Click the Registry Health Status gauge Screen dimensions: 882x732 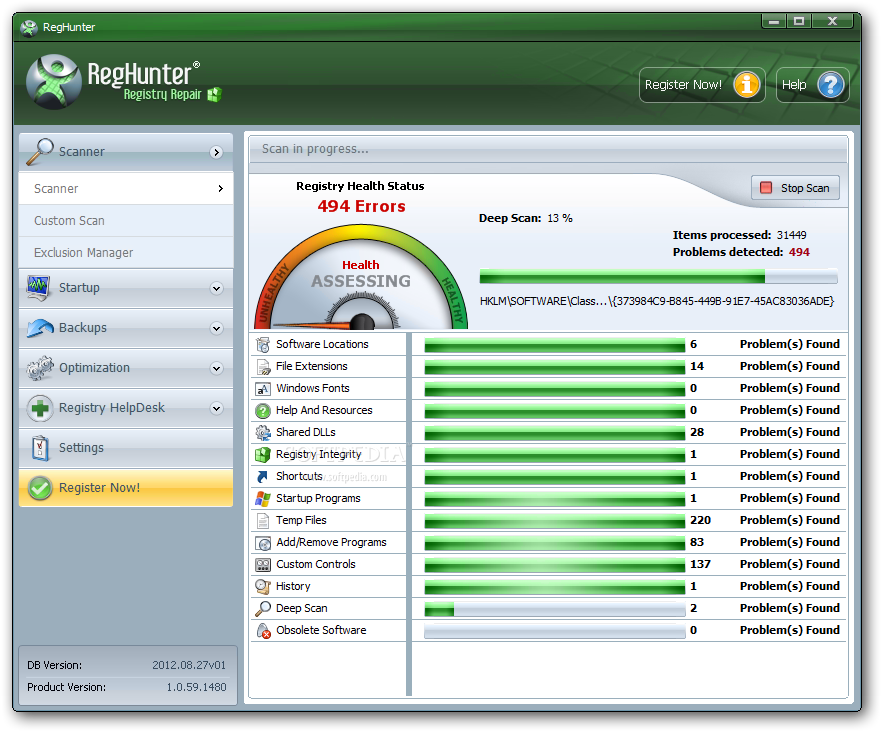(x=361, y=277)
